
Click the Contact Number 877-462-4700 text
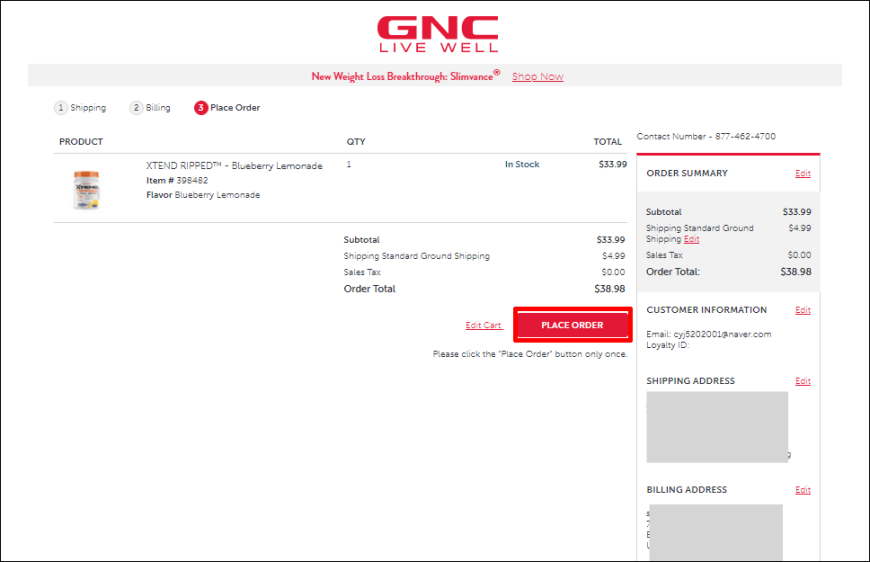pyautogui.click(x=706, y=136)
